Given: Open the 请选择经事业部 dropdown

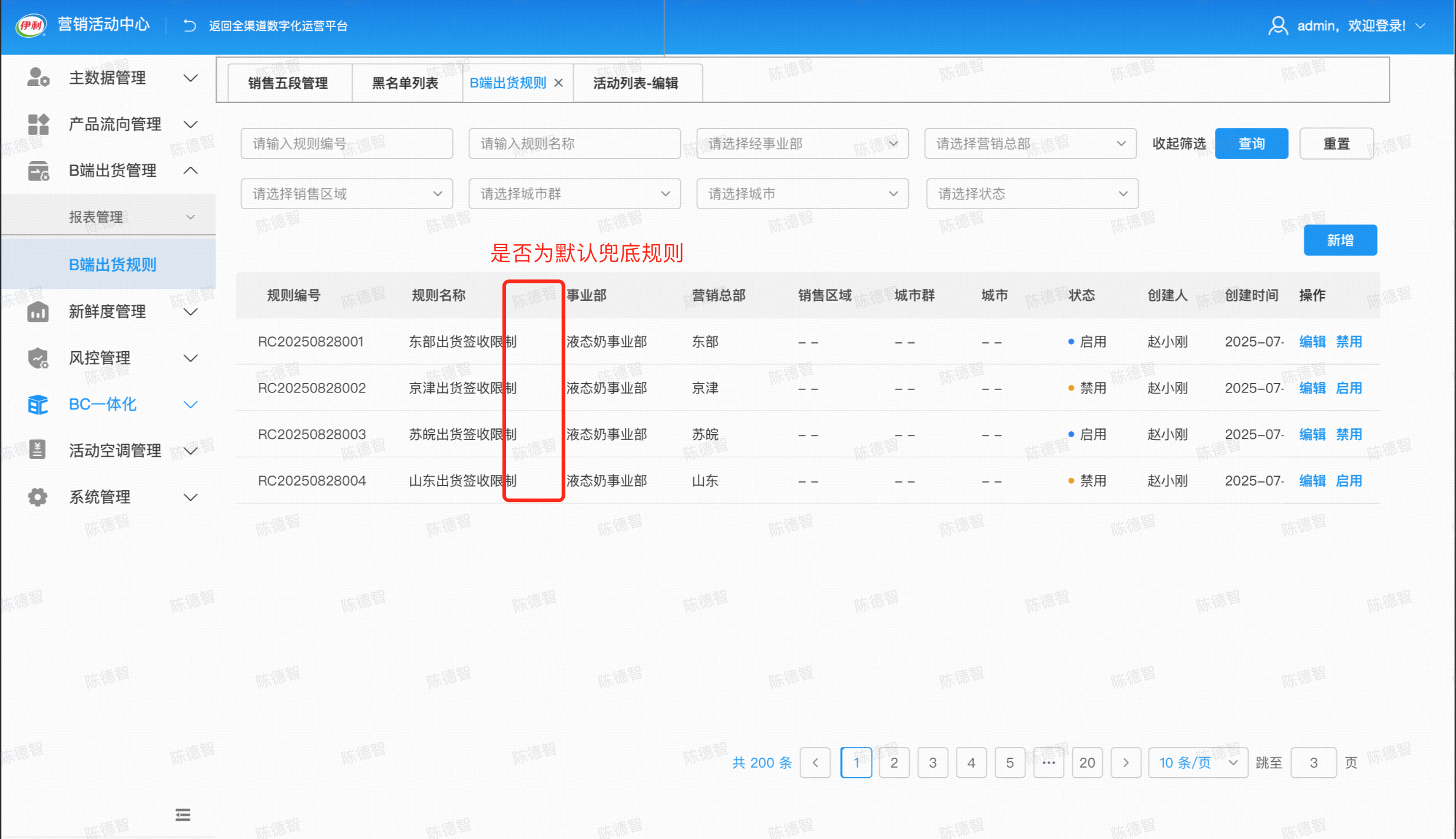Looking at the screenshot, I should (802, 143).
